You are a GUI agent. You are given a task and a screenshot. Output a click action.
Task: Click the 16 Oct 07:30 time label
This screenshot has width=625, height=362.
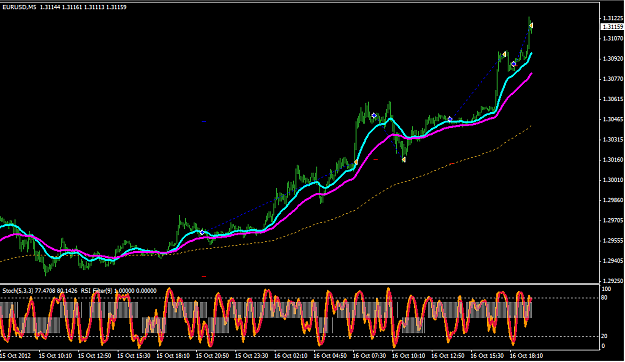pos(369,355)
